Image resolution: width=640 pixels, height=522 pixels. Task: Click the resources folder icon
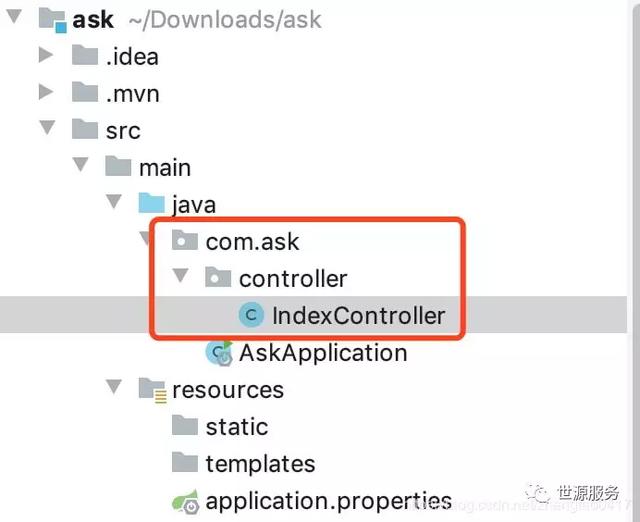pyautogui.click(x=152, y=389)
